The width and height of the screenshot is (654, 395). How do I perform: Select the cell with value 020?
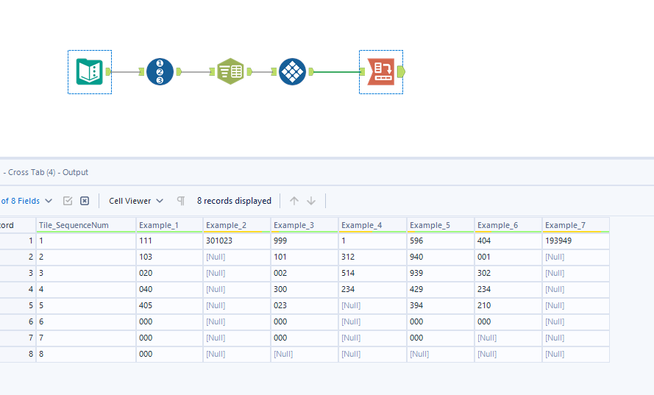(x=169, y=273)
